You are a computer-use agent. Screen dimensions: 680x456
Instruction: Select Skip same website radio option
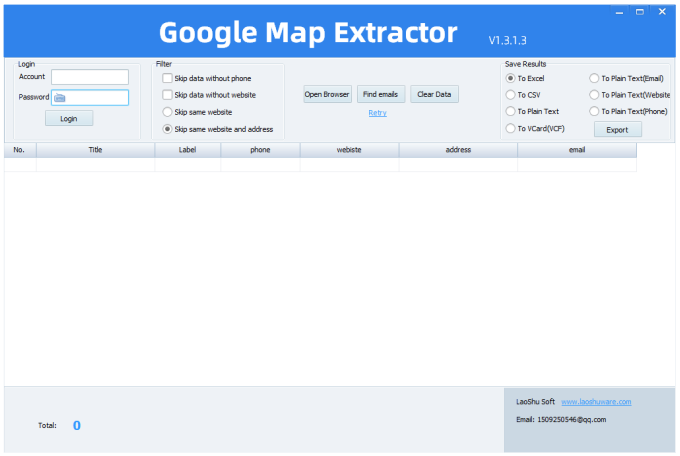click(168, 112)
